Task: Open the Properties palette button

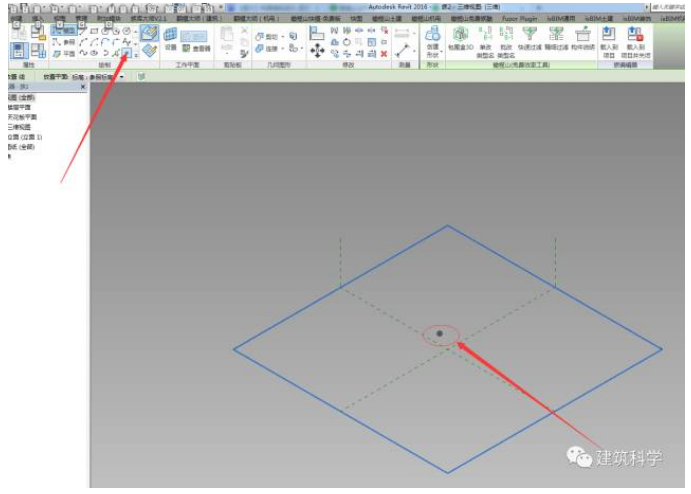Action: click(x=19, y=51)
